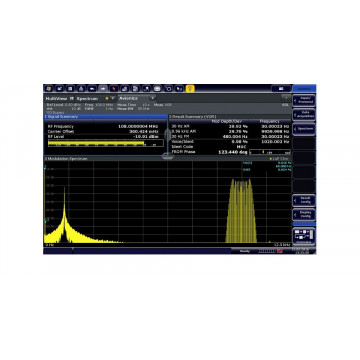Open the Display Config softkey

click(304, 214)
